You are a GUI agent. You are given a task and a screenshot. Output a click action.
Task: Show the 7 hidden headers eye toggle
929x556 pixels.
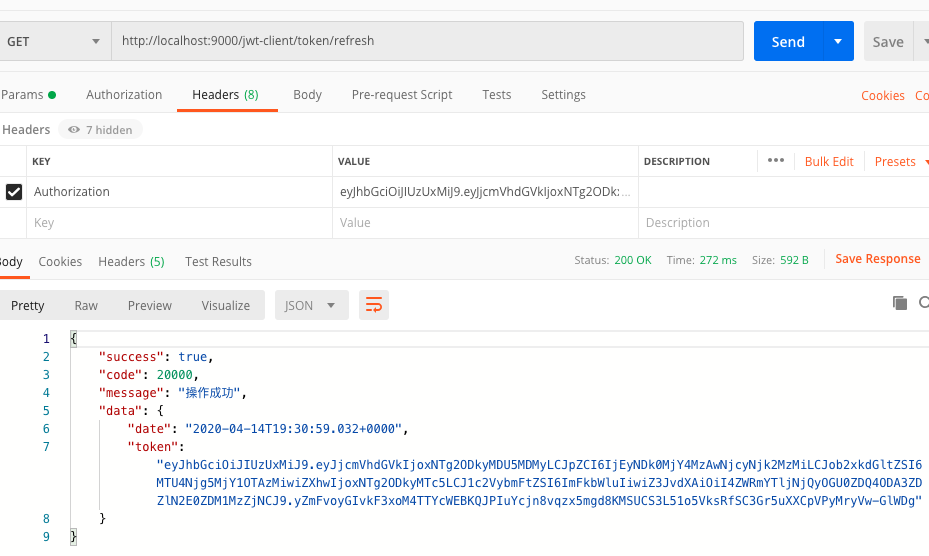tap(100, 130)
